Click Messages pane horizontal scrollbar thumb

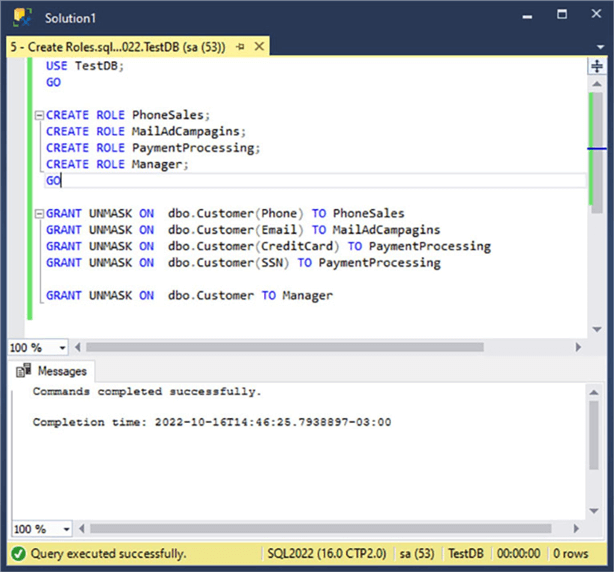[x=320, y=529]
